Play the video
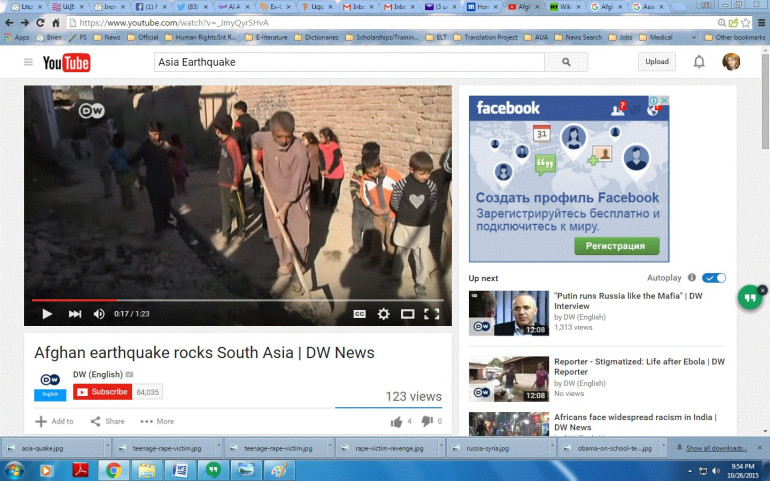 [47, 313]
